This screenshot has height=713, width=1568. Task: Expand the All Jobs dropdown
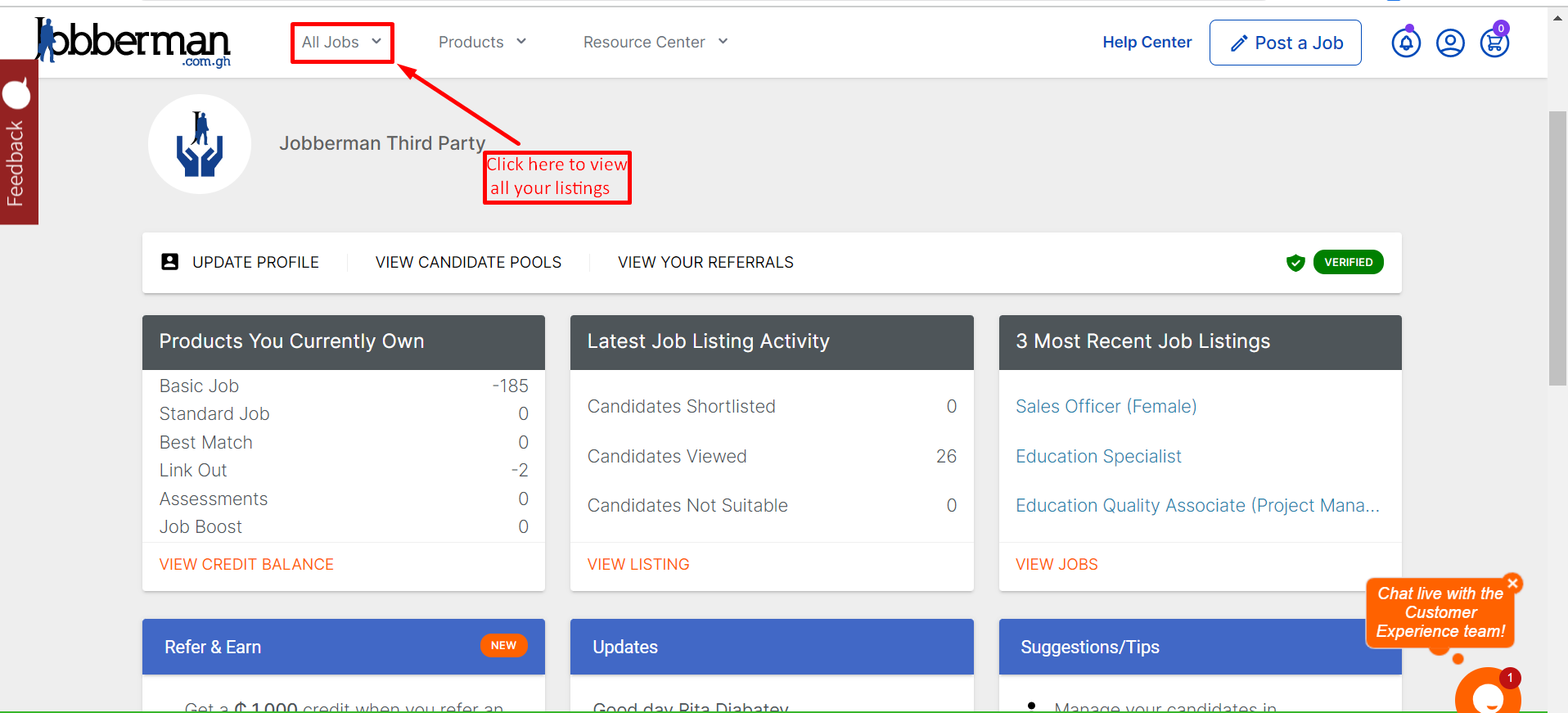[x=342, y=43]
